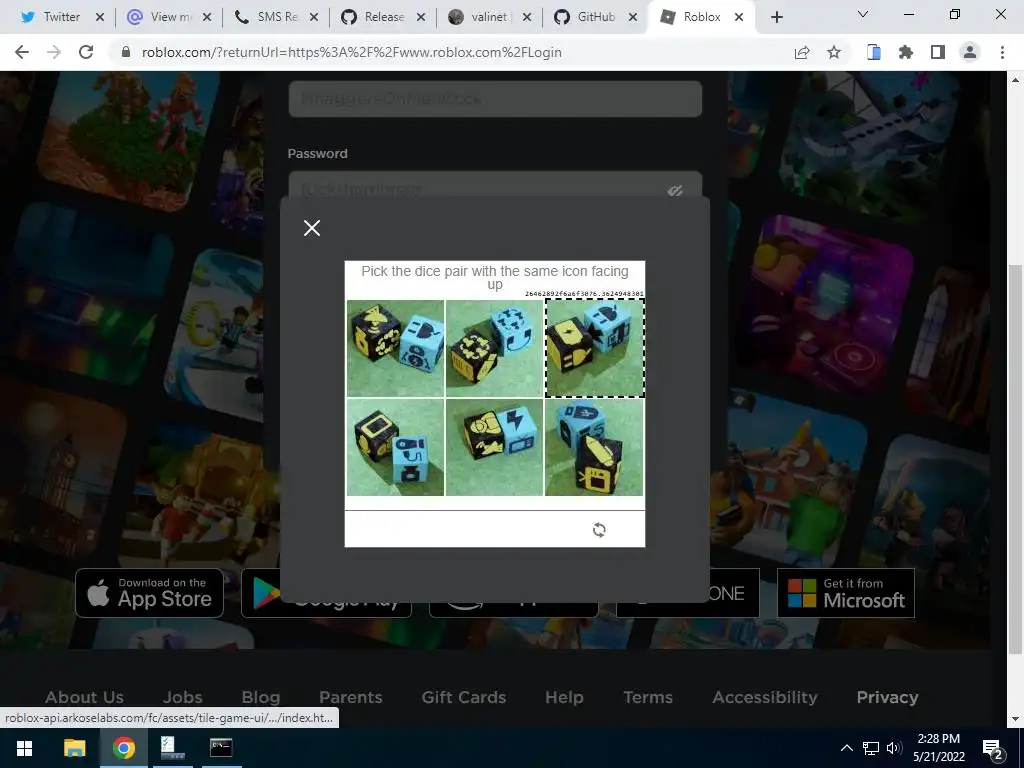Click the page vertical scrollbar
This screenshot has width=1024, height=768.
(x=1016, y=457)
